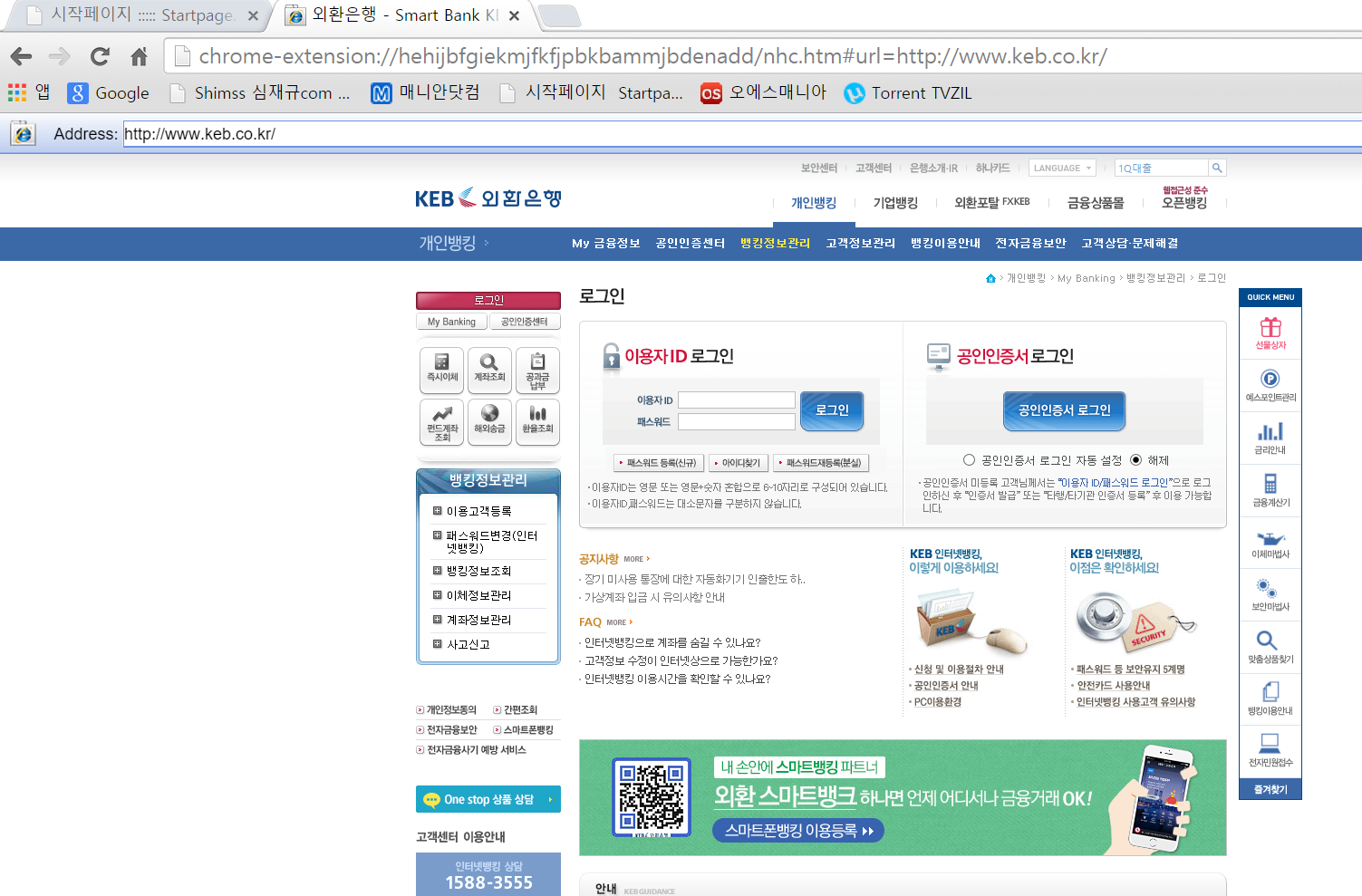Open the 환율조회 exchange rate icon

click(x=537, y=422)
